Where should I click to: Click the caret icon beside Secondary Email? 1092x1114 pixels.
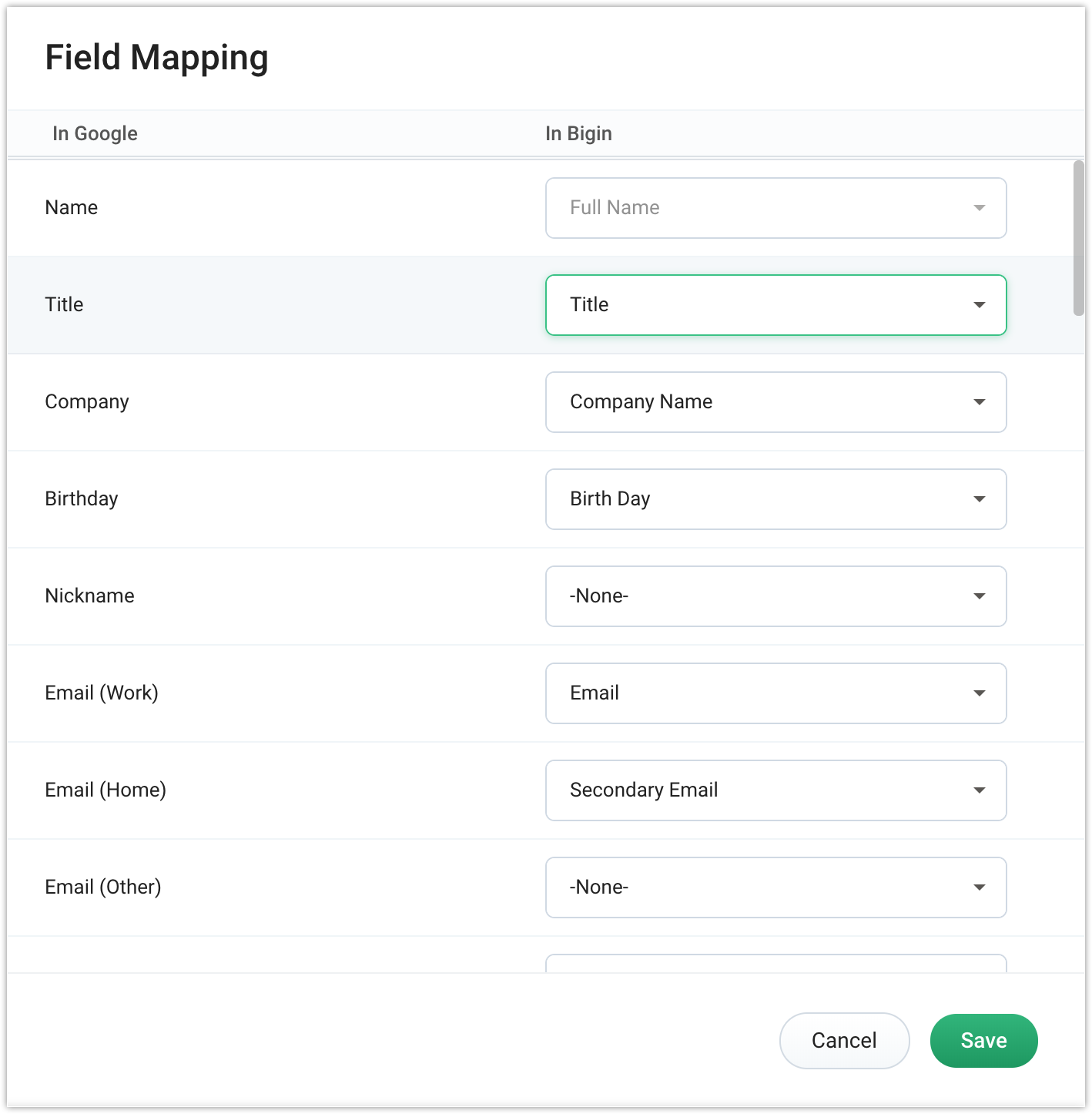(980, 790)
